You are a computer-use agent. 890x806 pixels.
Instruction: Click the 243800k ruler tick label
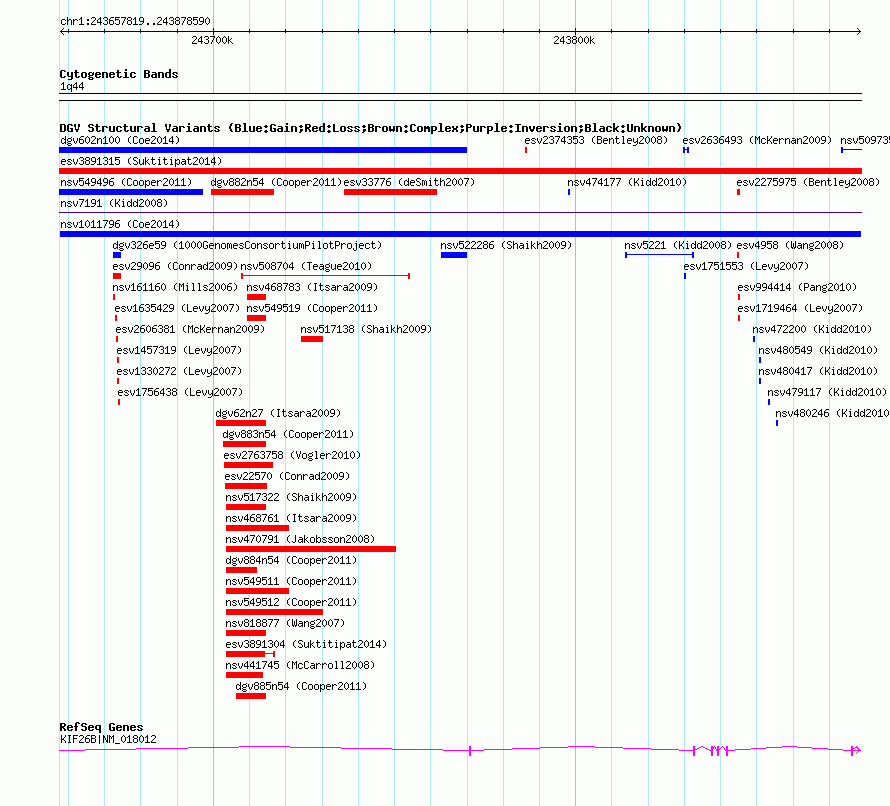[574, 40]
